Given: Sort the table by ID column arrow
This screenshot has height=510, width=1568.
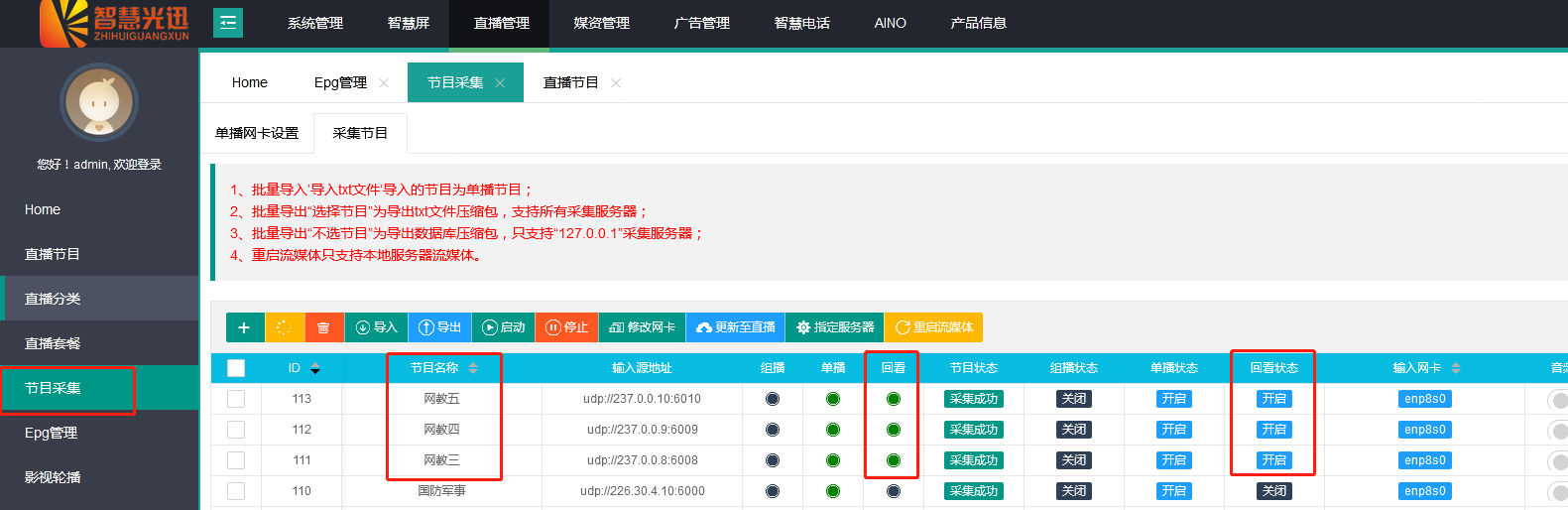Looking at the screenshot, I should click(315, 368).
